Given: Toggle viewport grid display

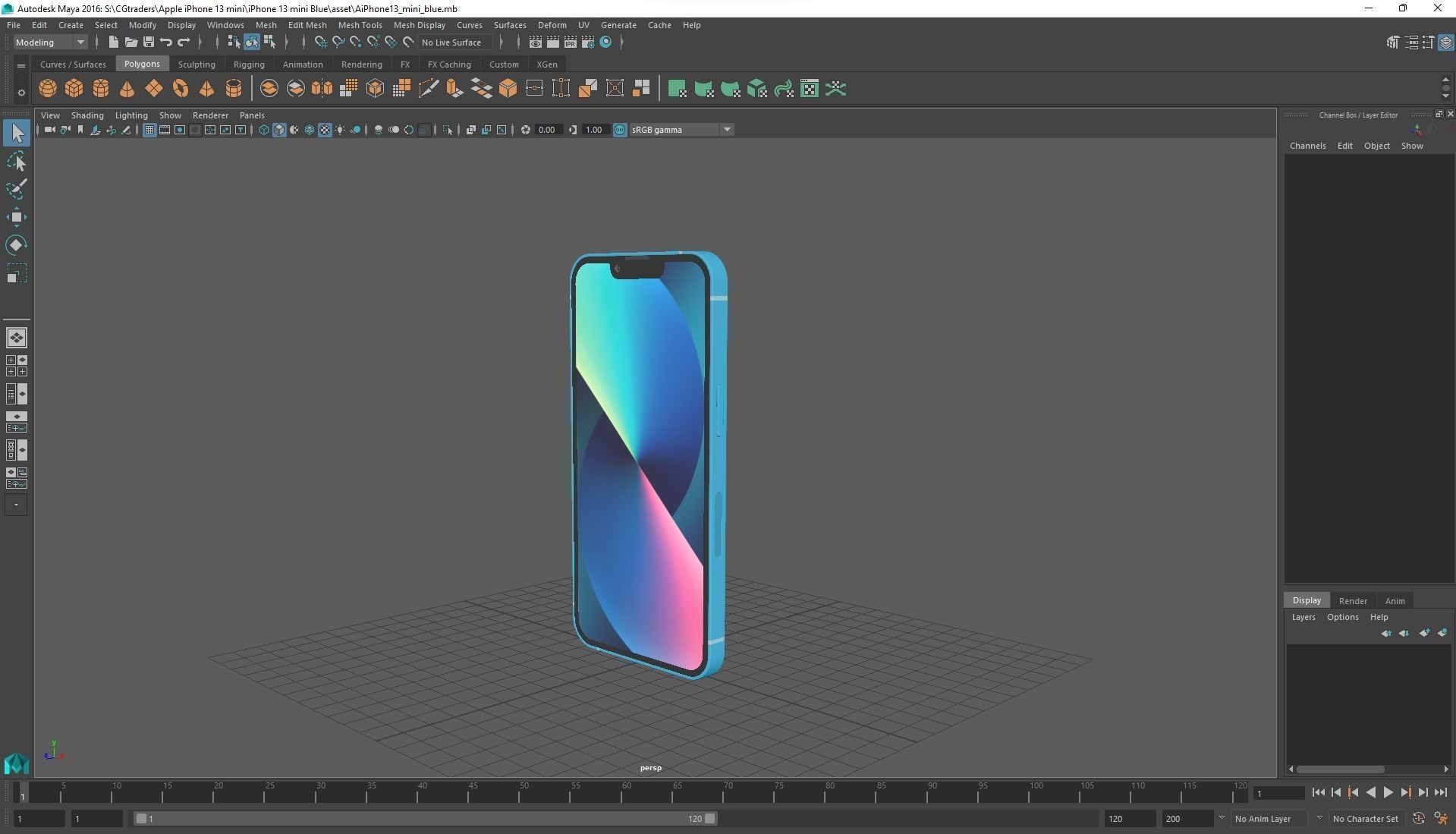Looking at the screenshot, I should click(x=149, y=131).
